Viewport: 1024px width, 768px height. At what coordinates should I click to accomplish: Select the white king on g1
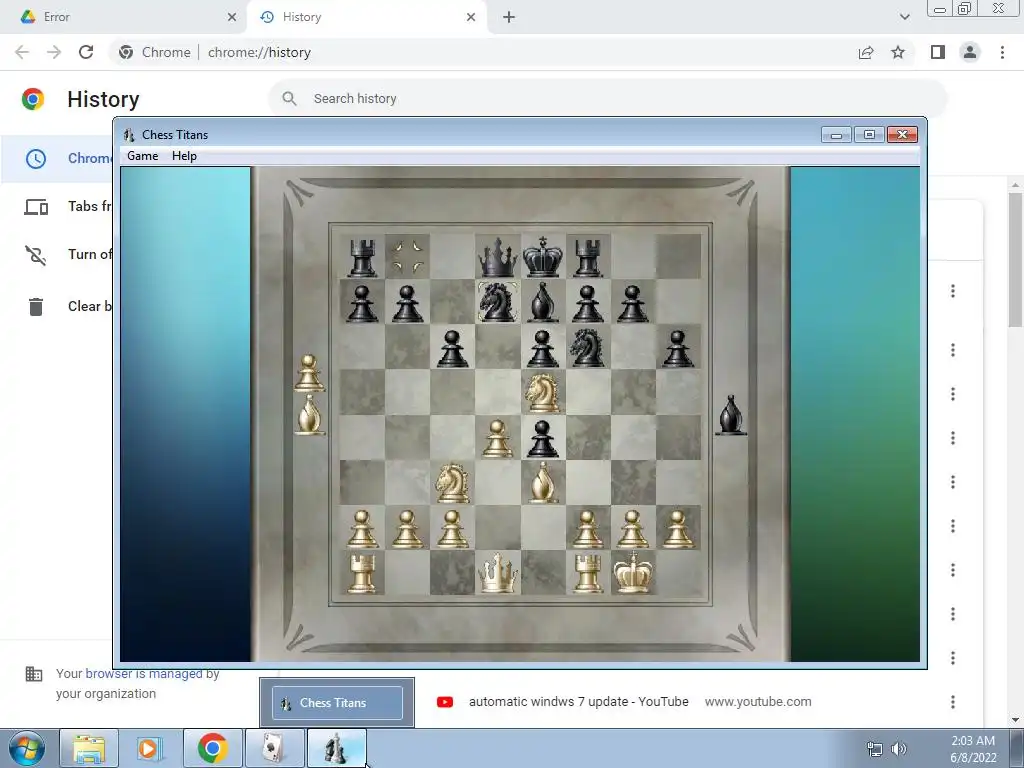pos(633,573)
